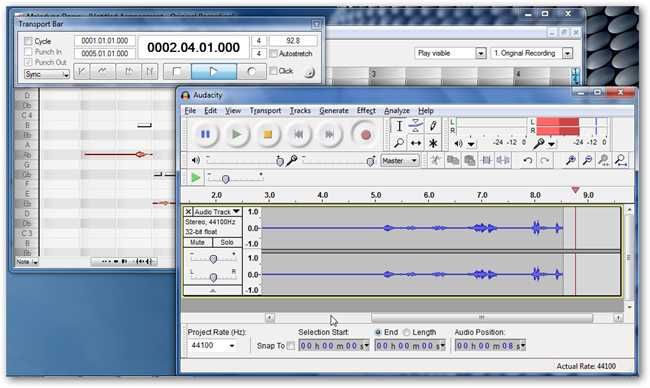Click the track pan L/R slider knob
Screen dimensions: 650x388
tap(213, 277)
